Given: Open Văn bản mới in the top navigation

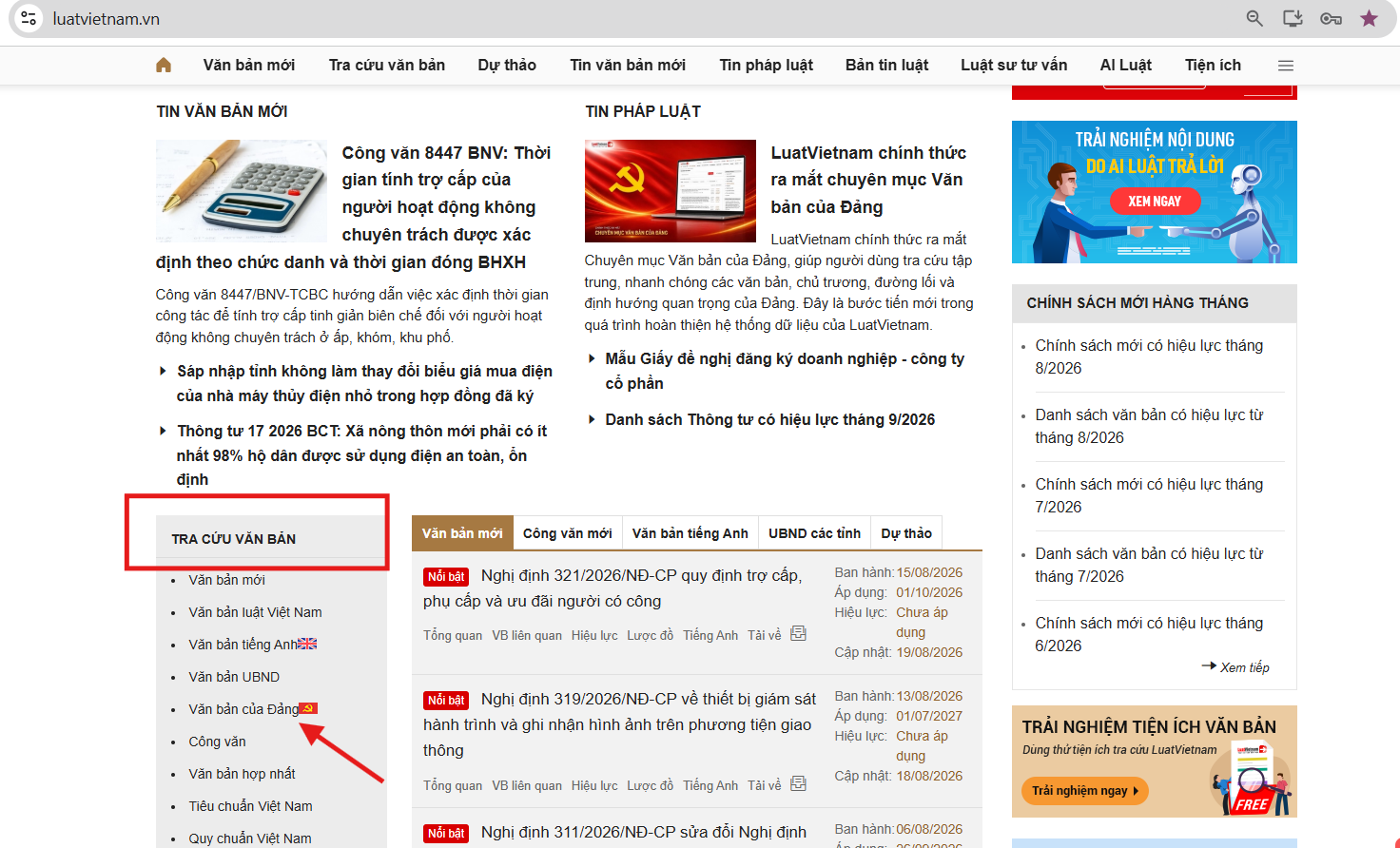Looking at the screenshot, I should pyautogui.click(x=249, y=65).
